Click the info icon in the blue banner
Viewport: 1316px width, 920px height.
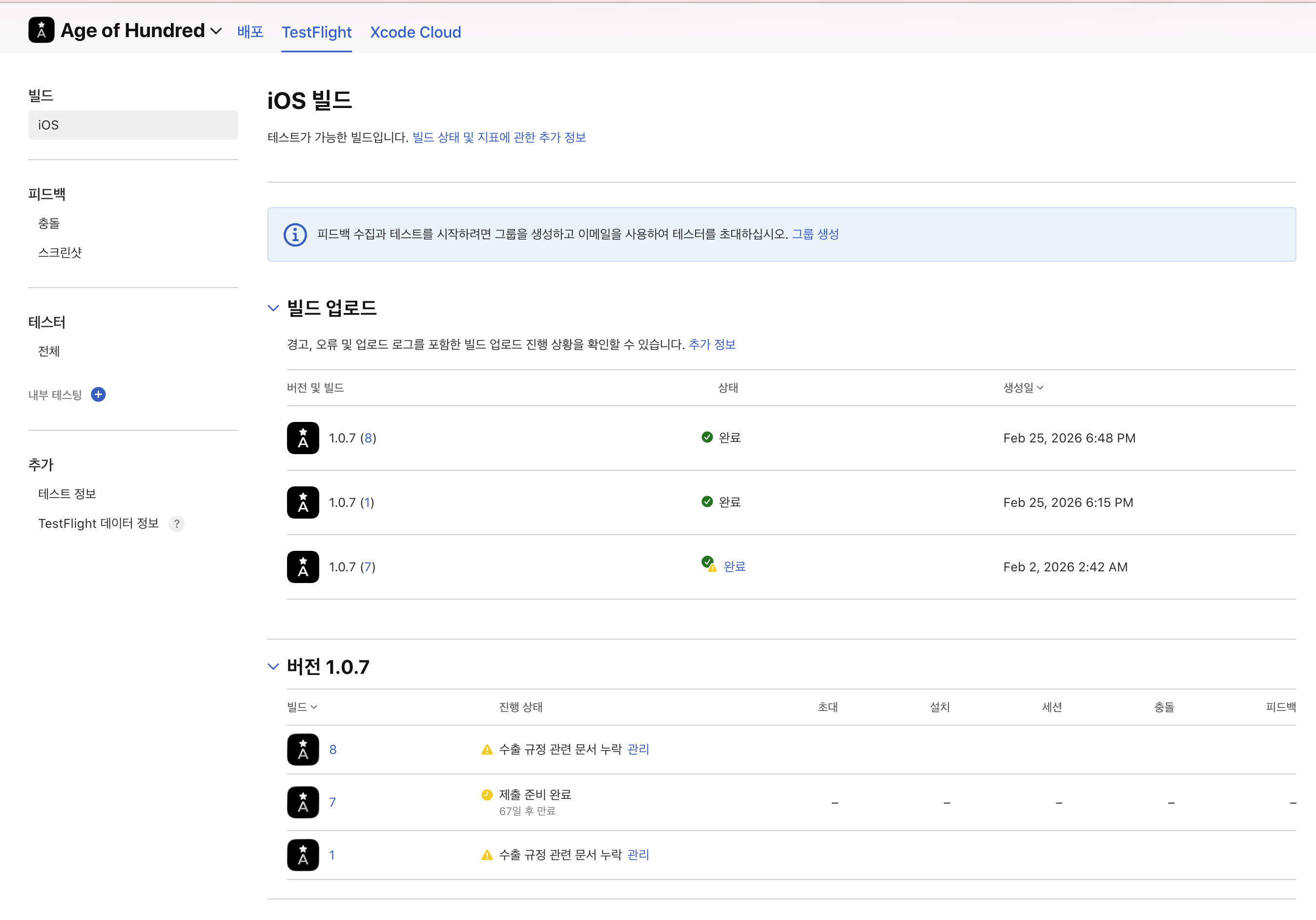click(x=295, y=234)
